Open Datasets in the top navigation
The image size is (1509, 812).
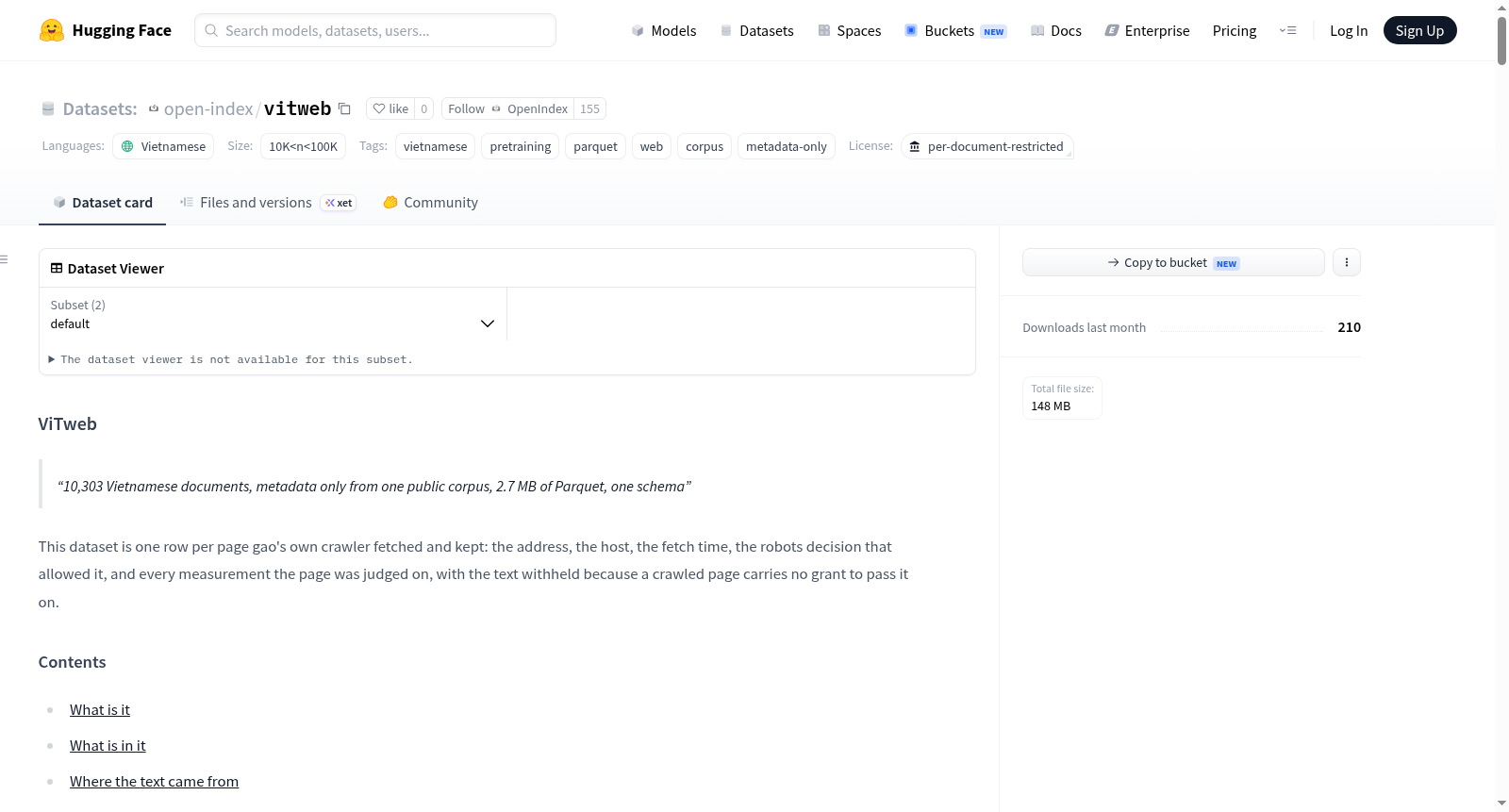pyautogui.click(x=757, y=30)
